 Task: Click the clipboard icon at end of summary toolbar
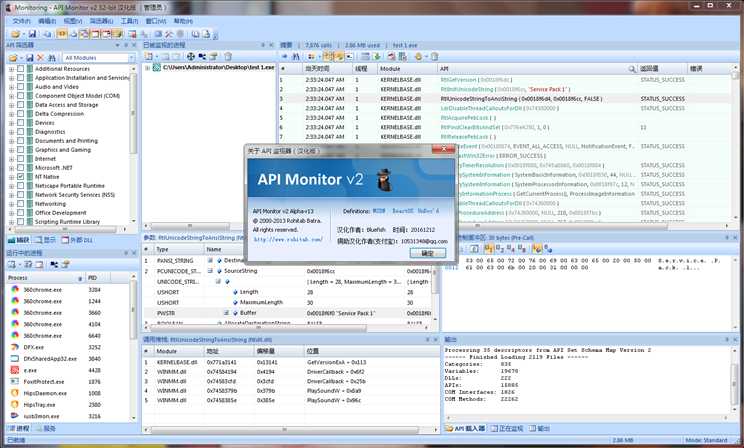pyautogui.click(x=435, y=56)
